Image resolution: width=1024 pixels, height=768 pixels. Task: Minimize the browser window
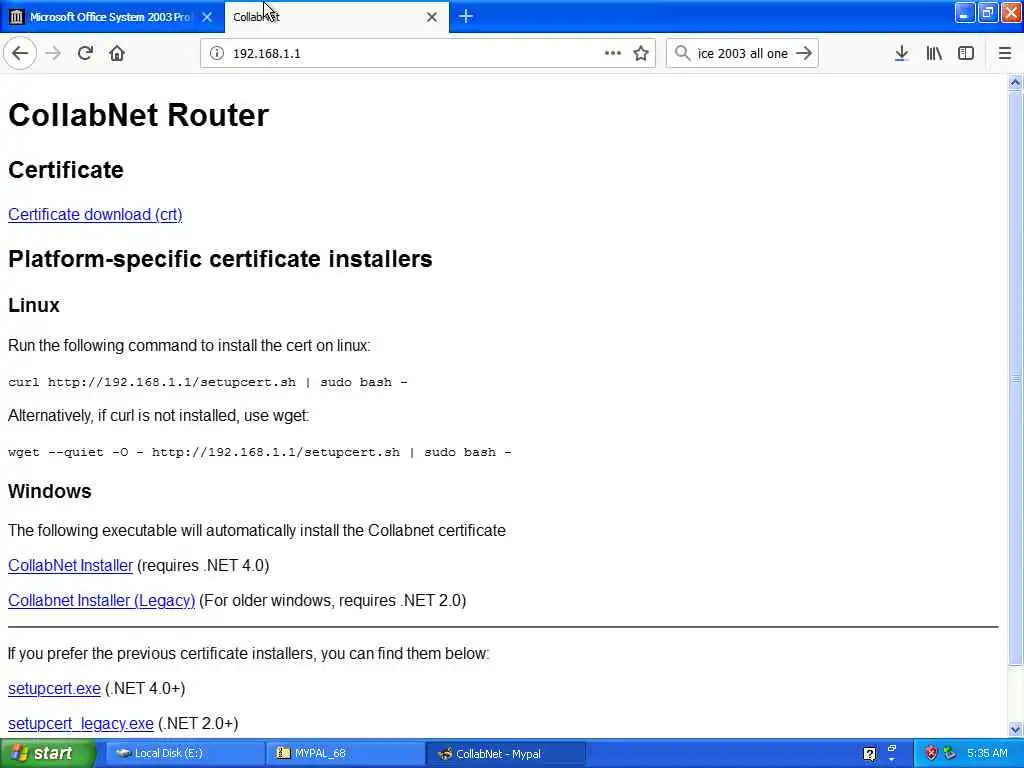pyautogui.click(x=965, y=12)
